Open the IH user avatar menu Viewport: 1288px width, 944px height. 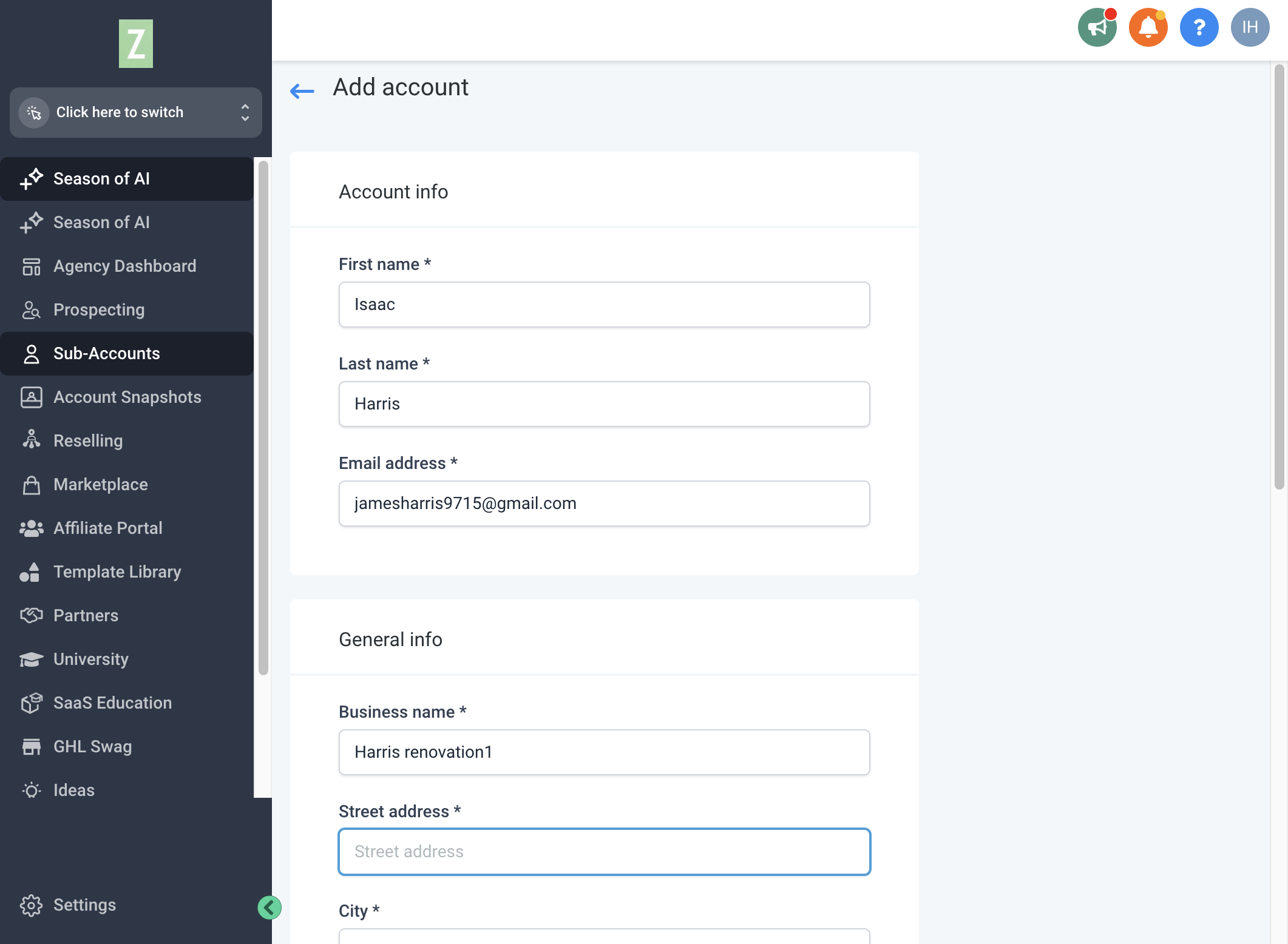pos(1250,27)
